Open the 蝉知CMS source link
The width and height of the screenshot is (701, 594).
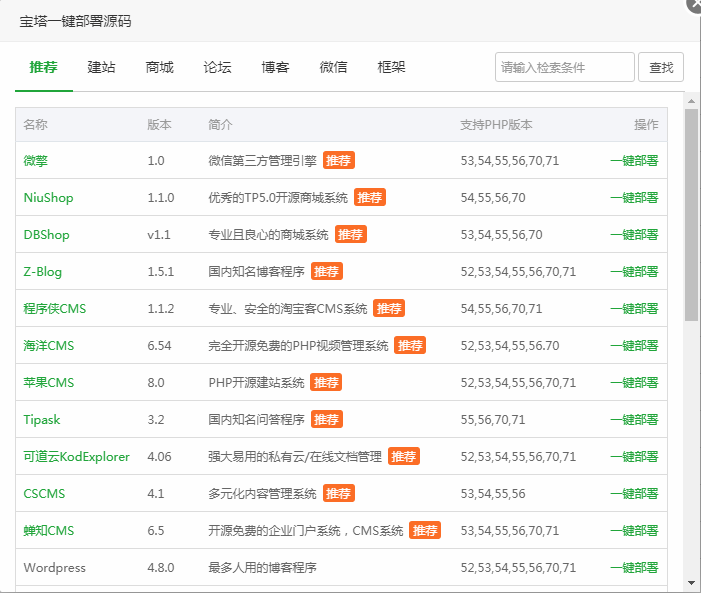tap(49, 531)
